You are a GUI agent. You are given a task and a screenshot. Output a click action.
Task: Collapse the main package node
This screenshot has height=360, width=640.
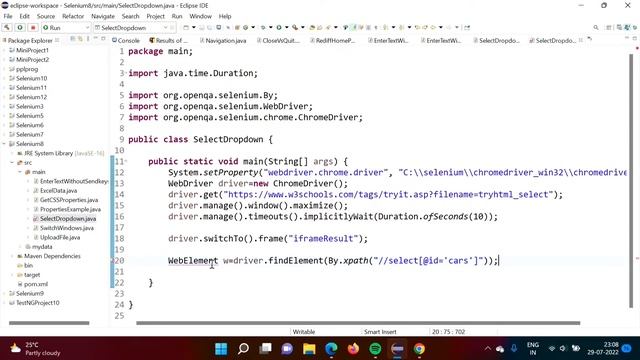(x=20, y=172)
